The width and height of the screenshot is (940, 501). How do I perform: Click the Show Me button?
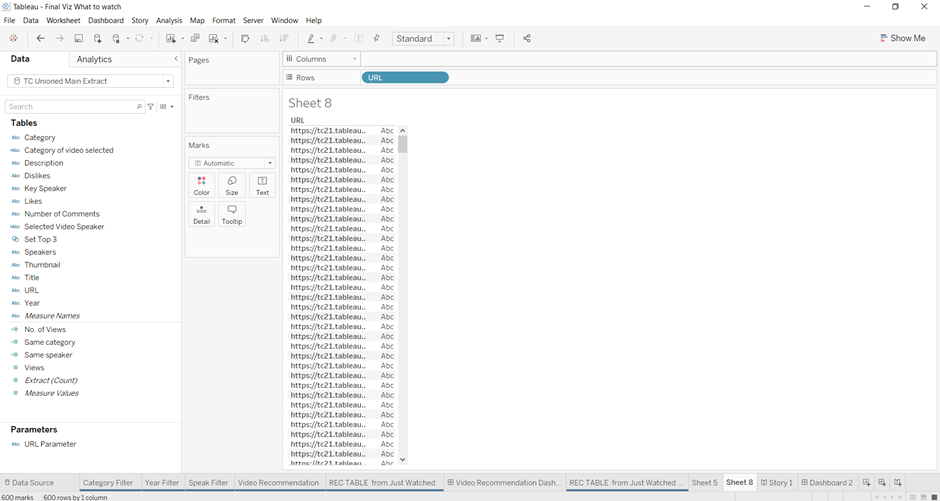(x=902, y=38)
